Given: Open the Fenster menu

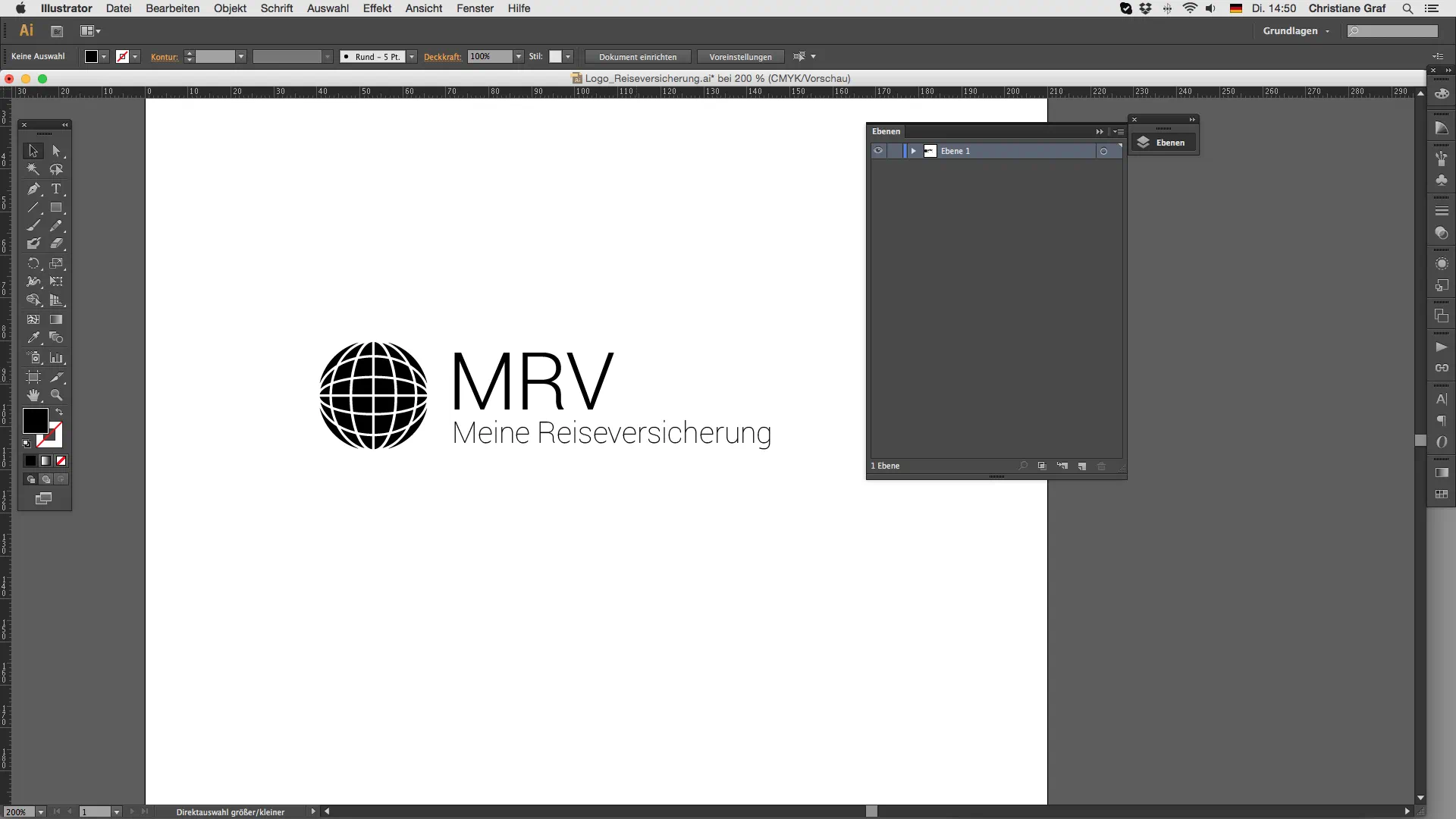Looking at the screenshot, I should pos(475,8).
